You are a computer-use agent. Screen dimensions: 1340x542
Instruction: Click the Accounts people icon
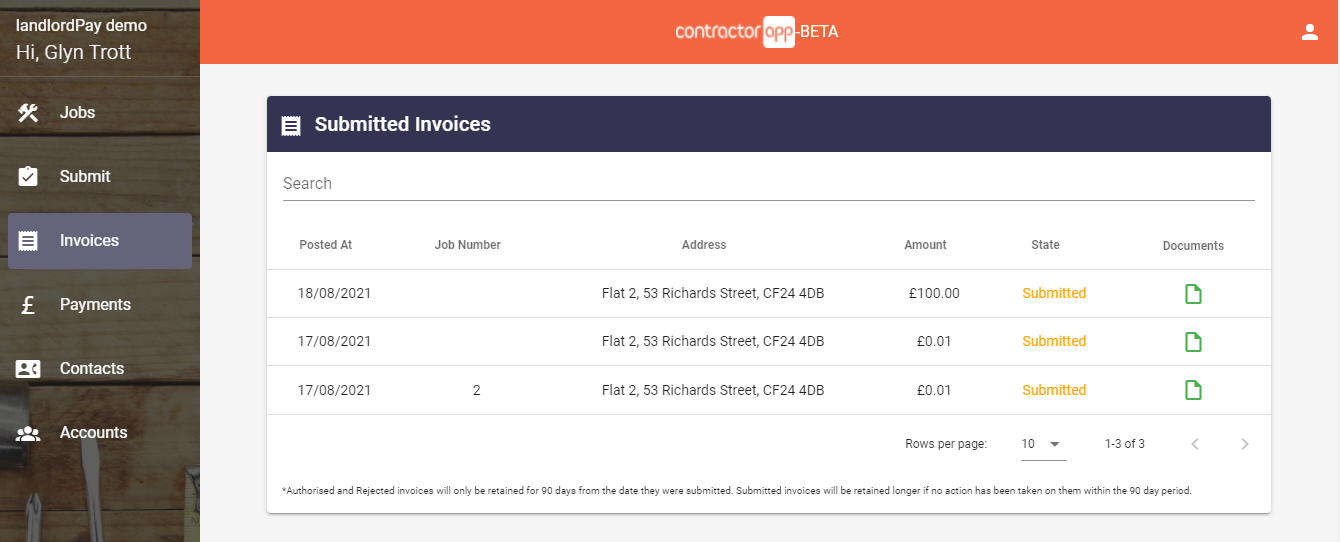(28, 433)
